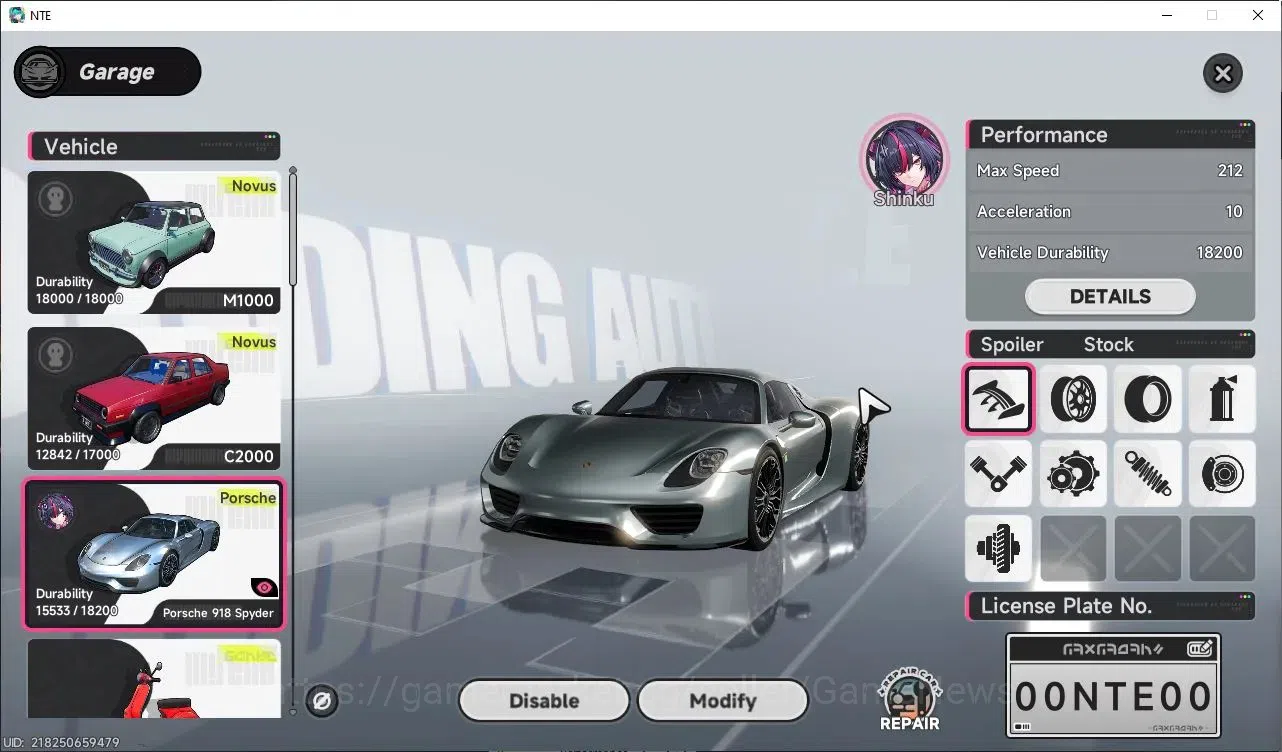Select the Spoiler modification icon
Viewport: 1282px width, 752px height.
(x=998, y=398)
